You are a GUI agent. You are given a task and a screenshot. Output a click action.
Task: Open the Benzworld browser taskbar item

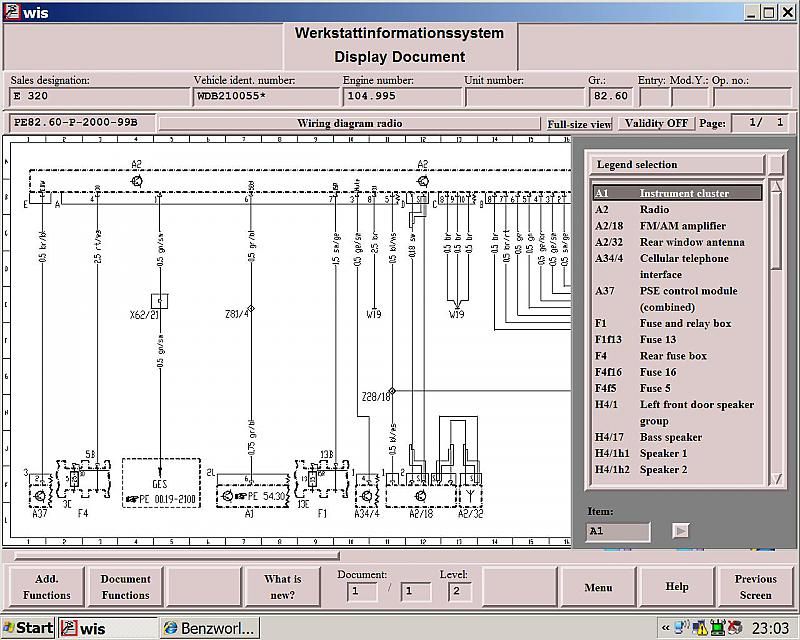click(x=210, y=628)
